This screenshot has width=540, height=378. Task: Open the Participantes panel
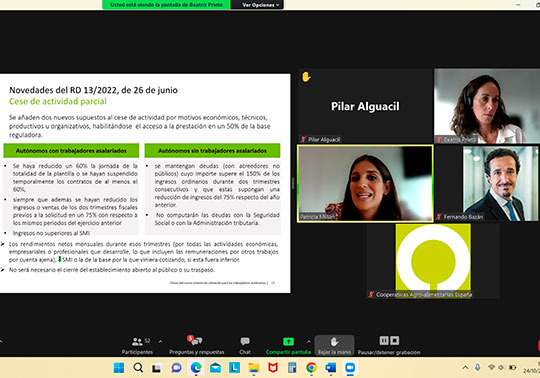point(137,346)
